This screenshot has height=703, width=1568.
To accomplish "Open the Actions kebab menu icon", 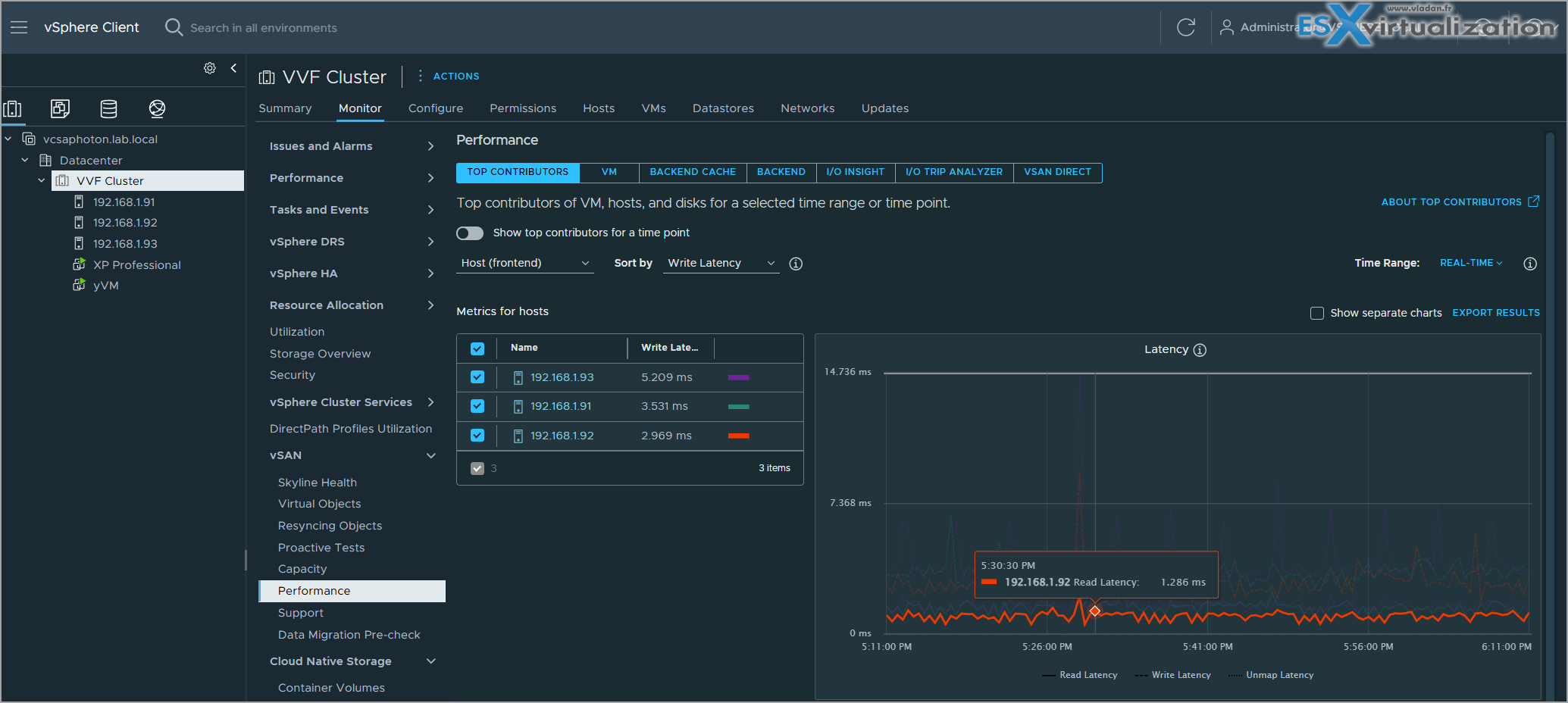I will coord(420,76).
